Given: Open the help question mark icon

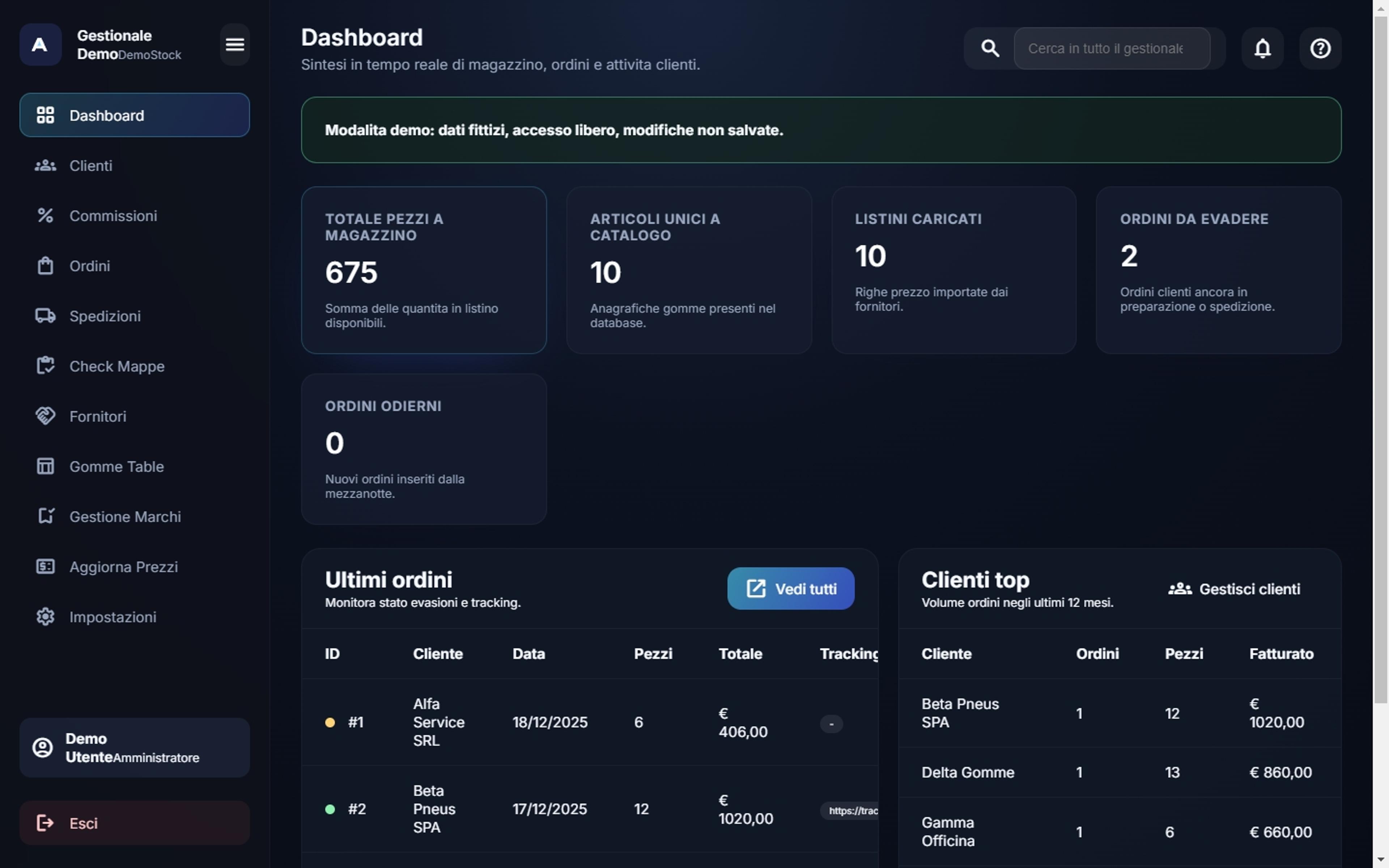Looking at the screenshot, I should (1321, 48).
